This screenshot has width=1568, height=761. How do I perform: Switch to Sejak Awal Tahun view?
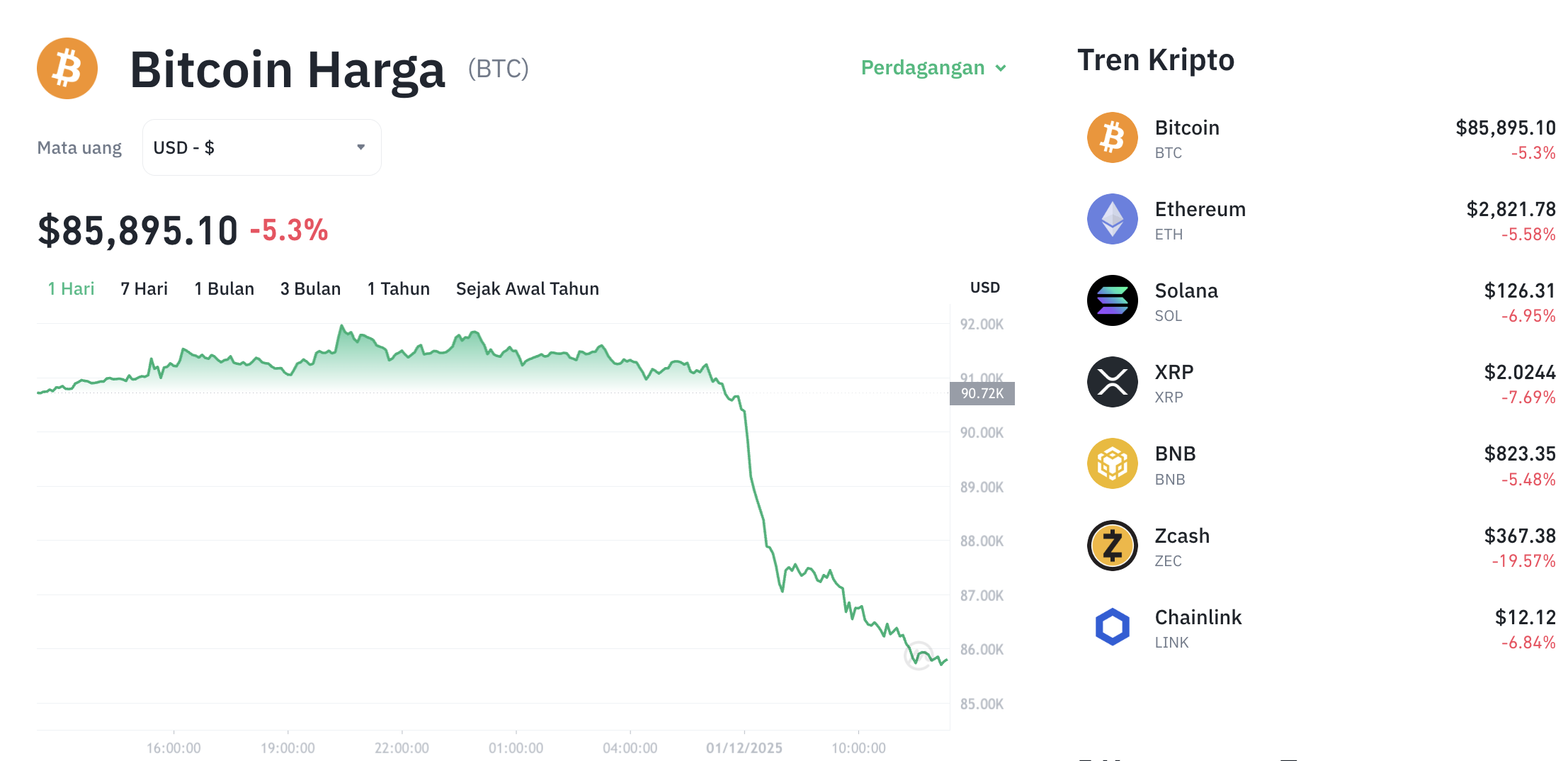527,288
